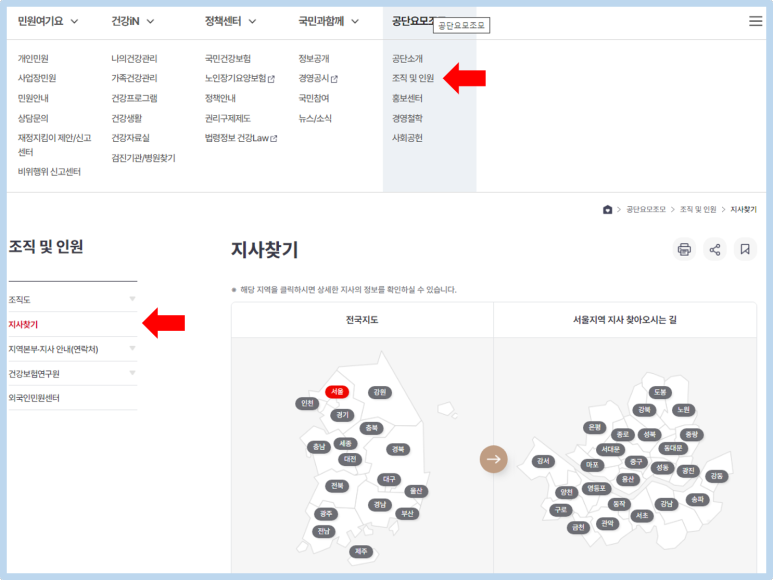Select 마포 on the Seoul map

(592, 465)
